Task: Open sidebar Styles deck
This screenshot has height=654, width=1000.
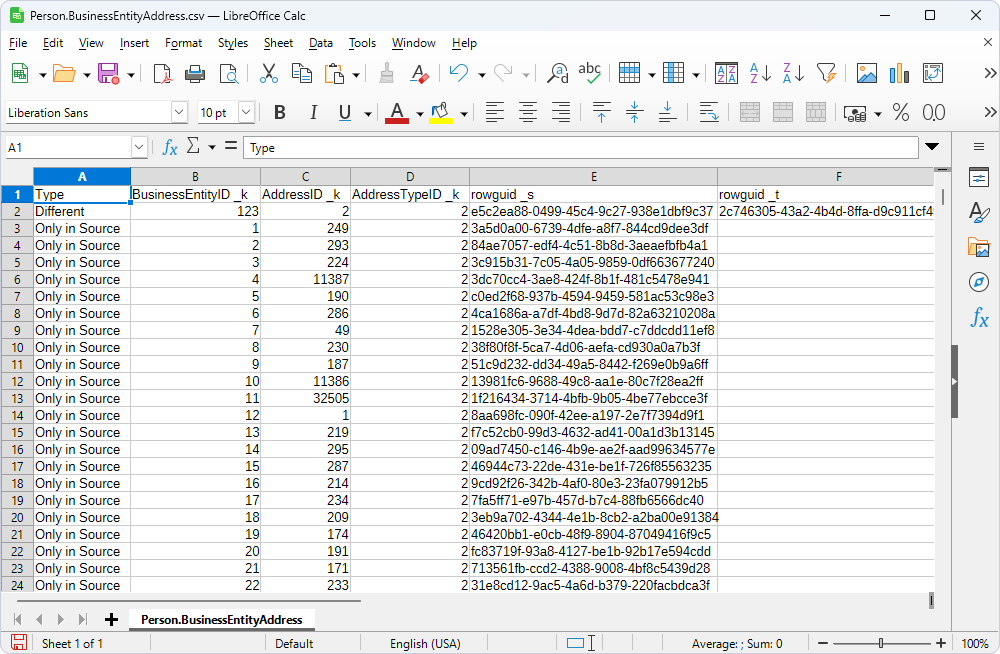Action: point(978,212)
